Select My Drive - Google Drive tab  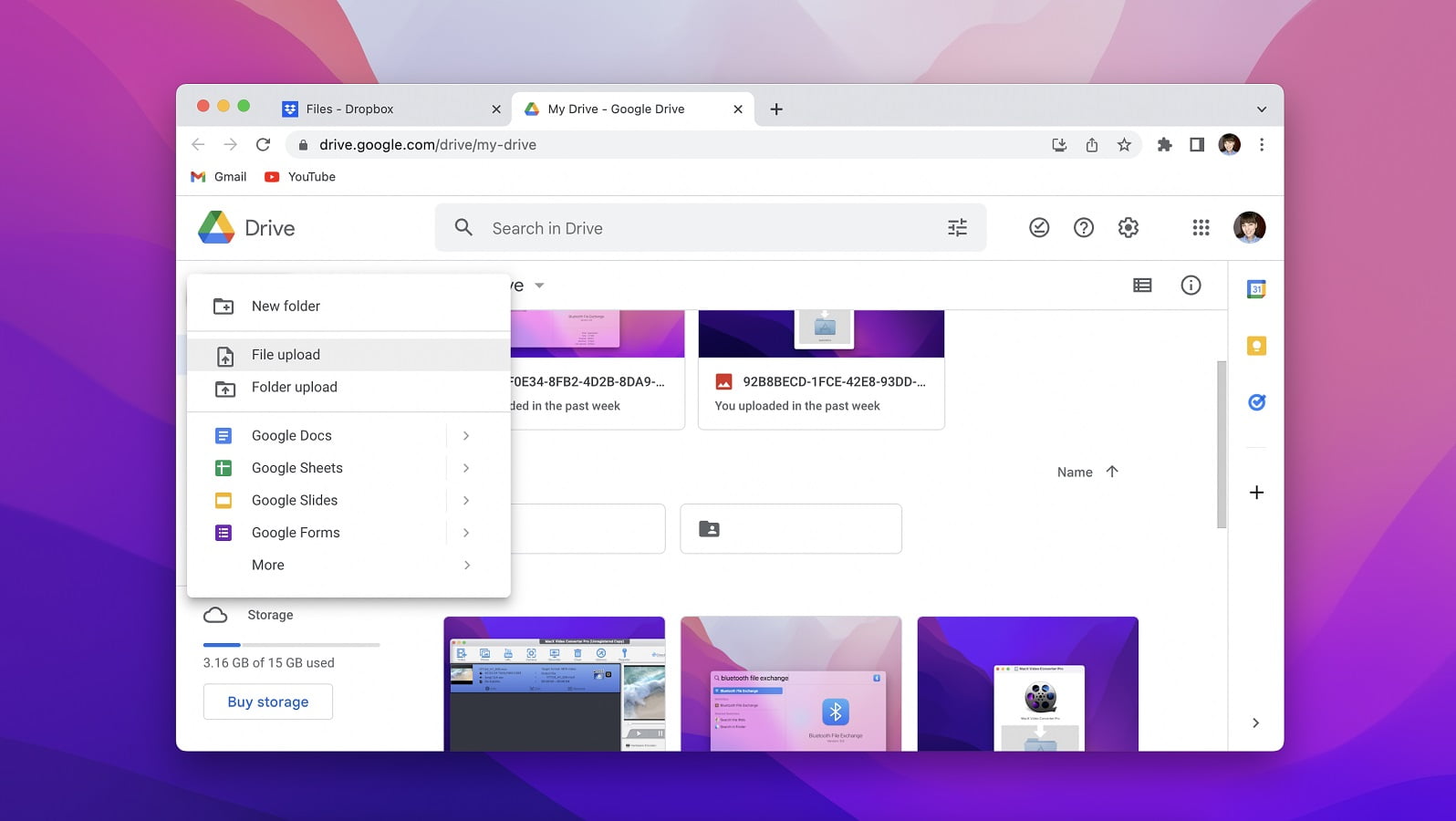click(x=632, y=109)
